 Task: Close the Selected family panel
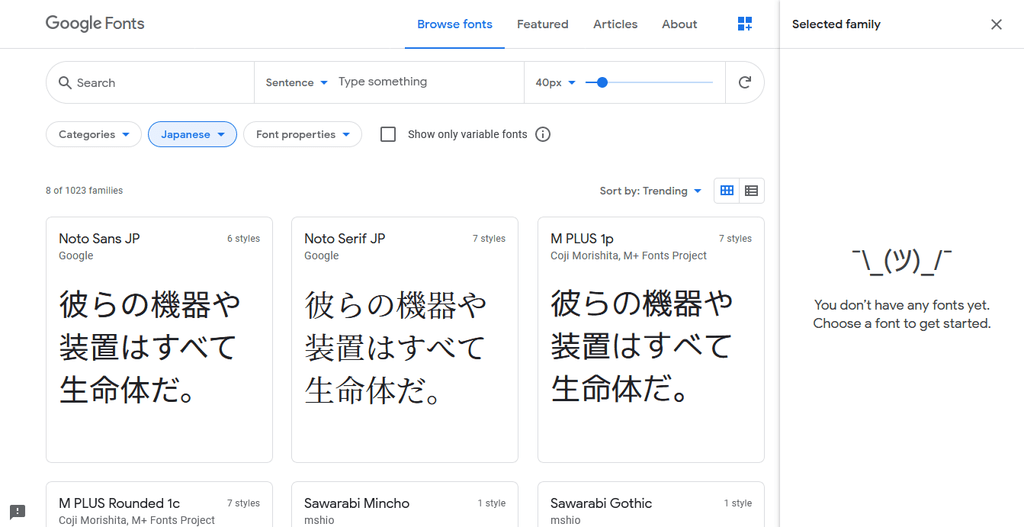click(996, 24)
